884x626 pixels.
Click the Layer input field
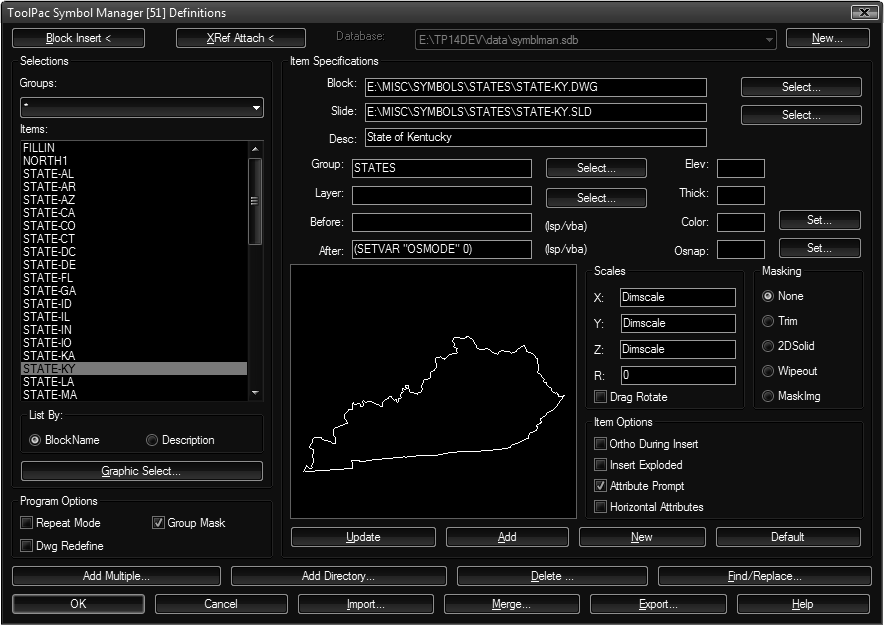tap(441, 195)
